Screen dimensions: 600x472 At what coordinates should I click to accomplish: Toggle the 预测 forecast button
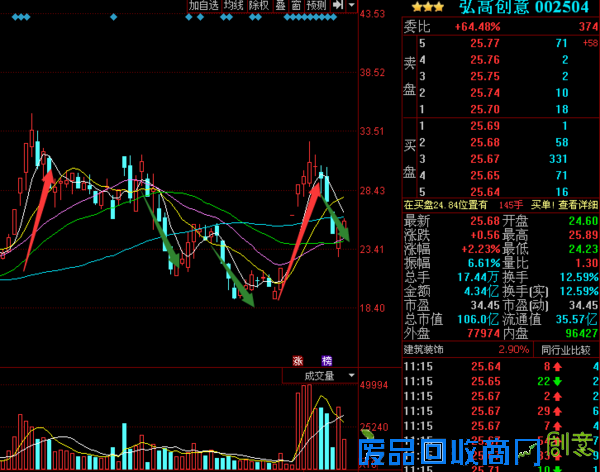[x=317, y=6]
